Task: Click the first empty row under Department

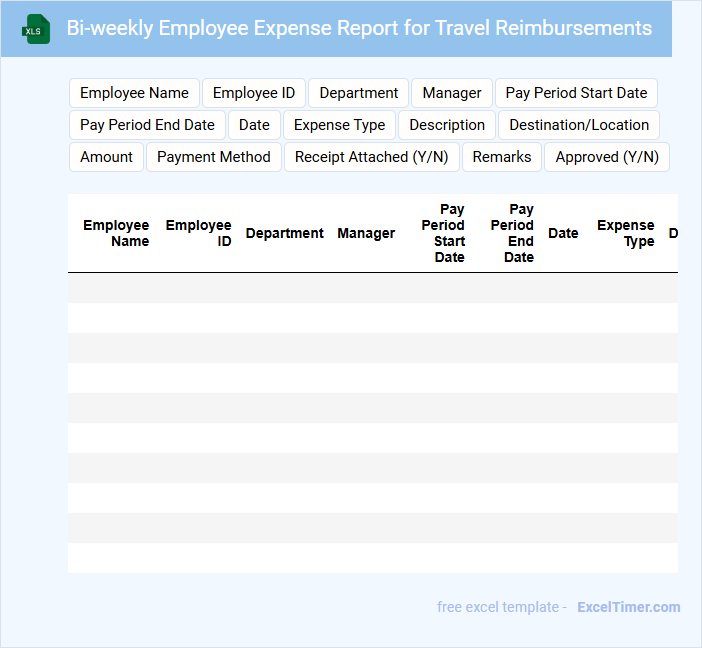Action: pos(284,288)
